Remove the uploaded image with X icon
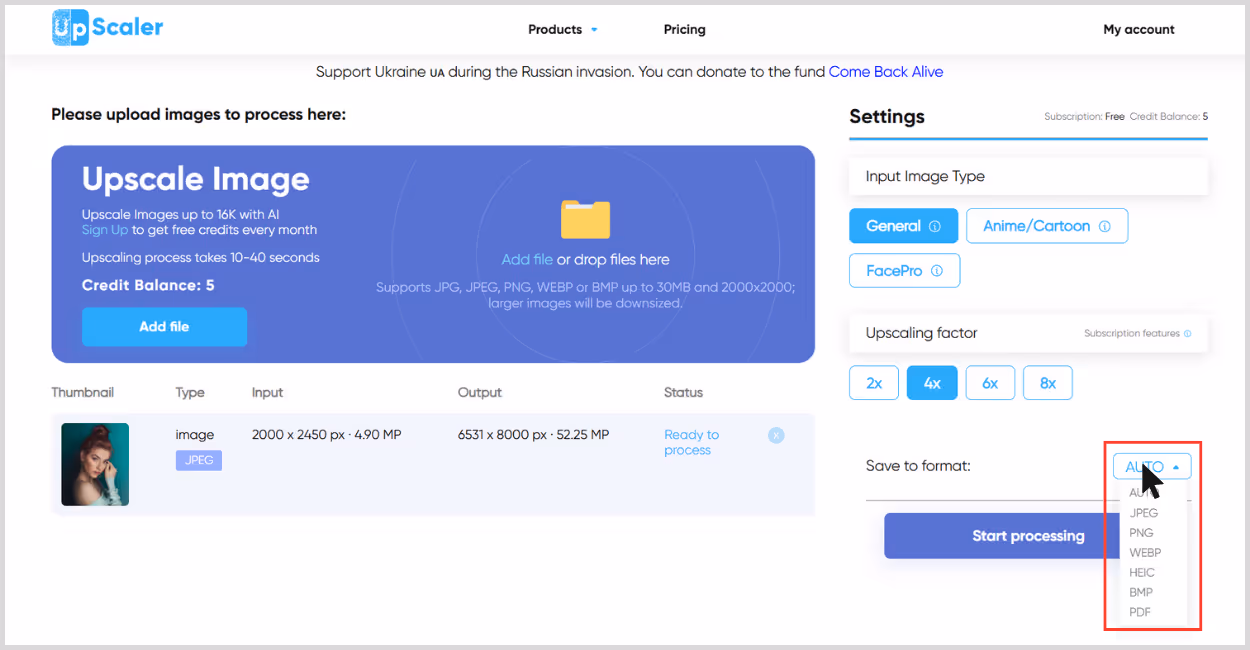1250x650 pixels. pos(776,435)
